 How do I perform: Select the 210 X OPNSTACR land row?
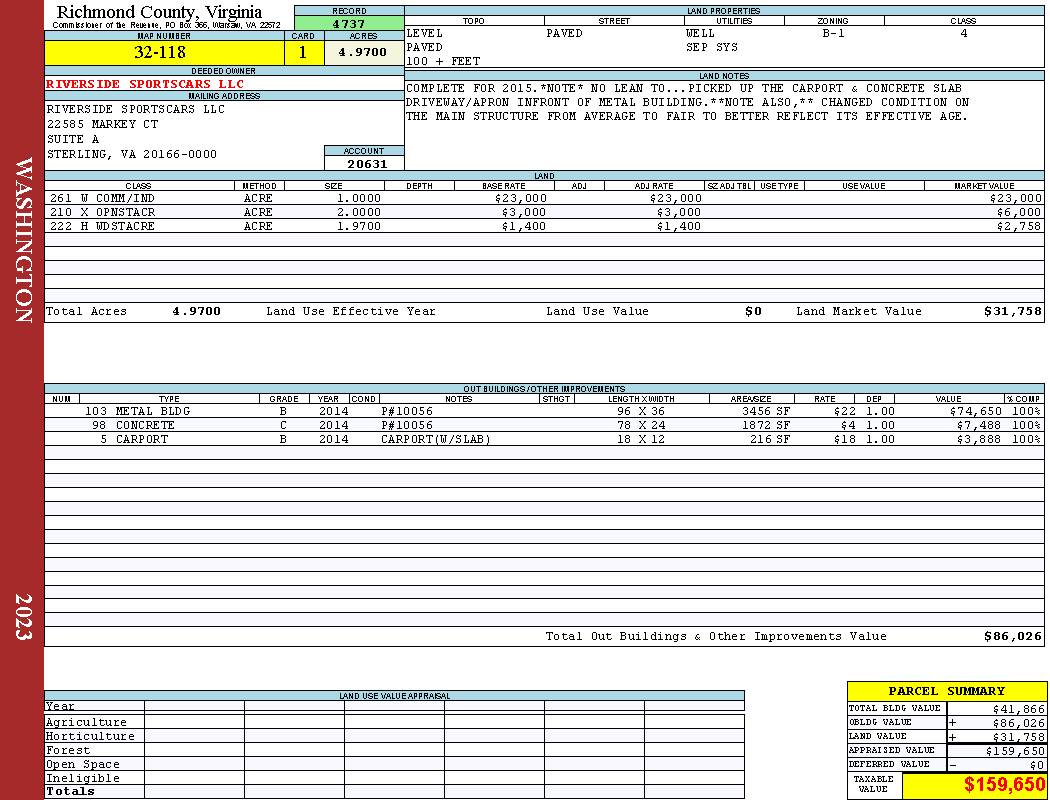point(544,212)
